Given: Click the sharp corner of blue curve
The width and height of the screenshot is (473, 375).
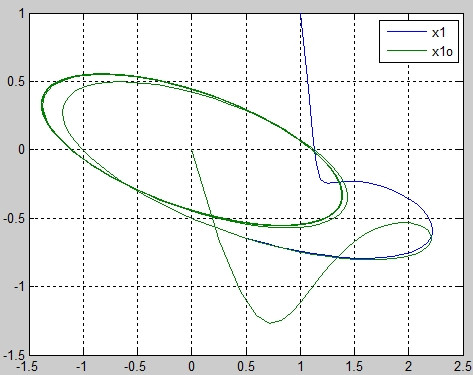Looking at the screenshot, I should pyautogui.click(x=322, y=181).
